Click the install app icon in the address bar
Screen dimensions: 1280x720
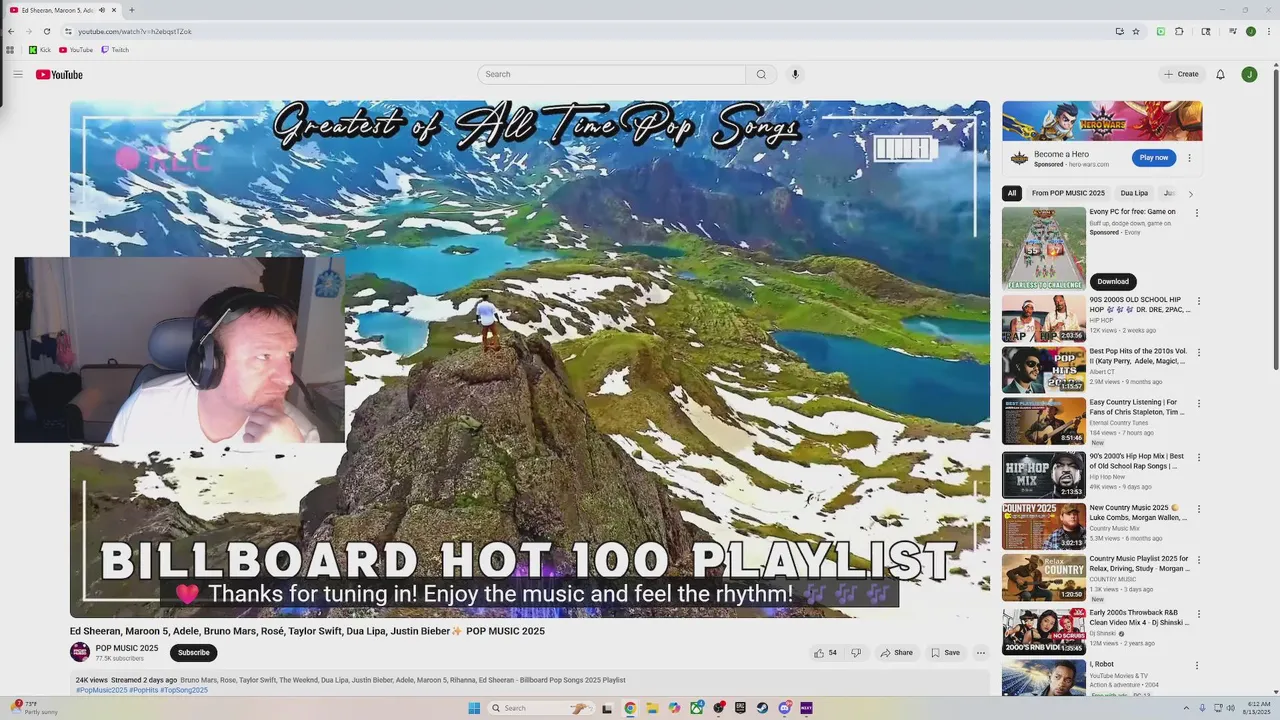click(1119, 31)
